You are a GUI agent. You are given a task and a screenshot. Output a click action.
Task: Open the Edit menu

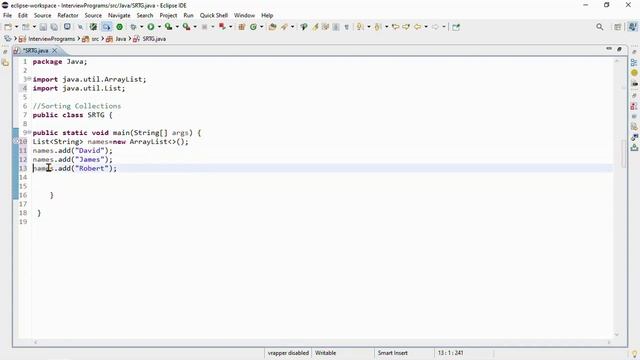pyautogui.click(x=22, y=16)
